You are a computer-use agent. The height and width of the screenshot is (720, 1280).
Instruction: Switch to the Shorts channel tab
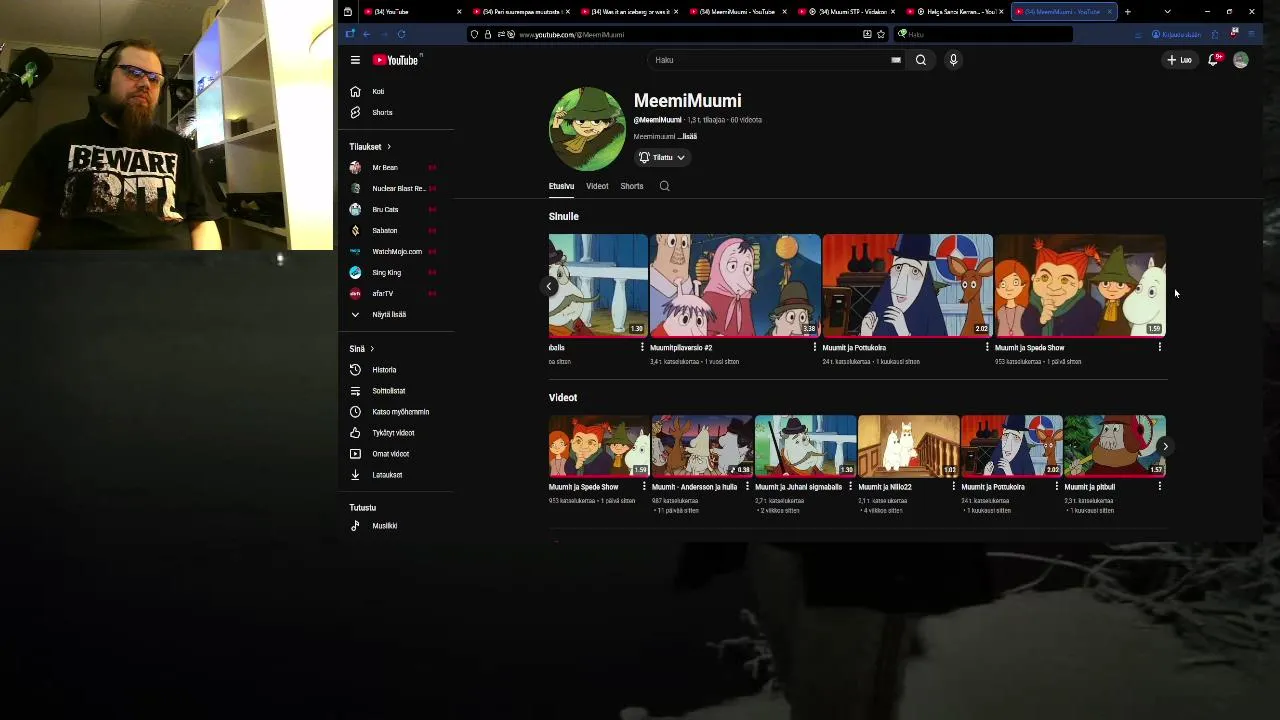pyautogui.click(x=632, y=186)
